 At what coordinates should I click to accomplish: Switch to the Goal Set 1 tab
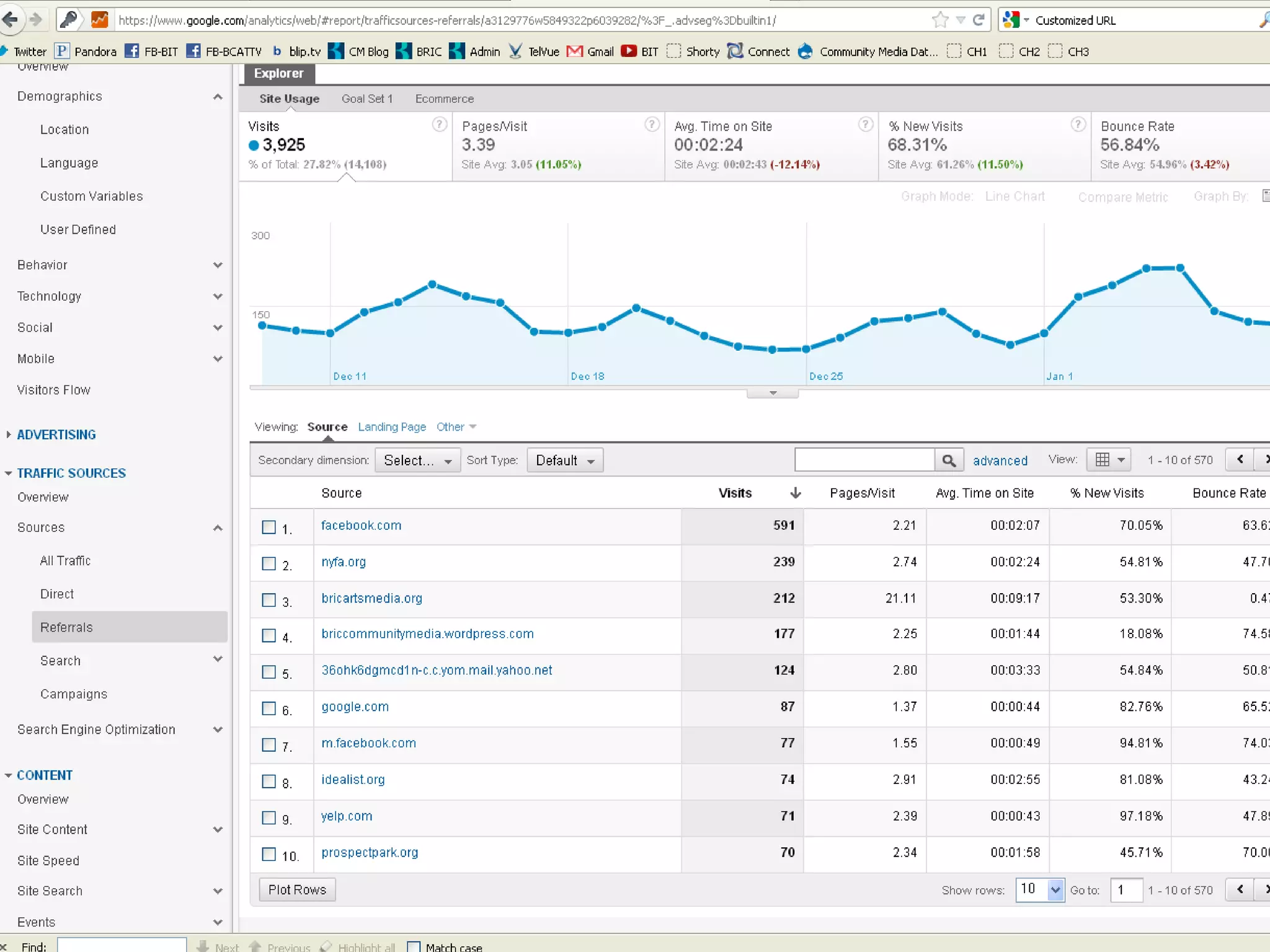coord(367,99)
